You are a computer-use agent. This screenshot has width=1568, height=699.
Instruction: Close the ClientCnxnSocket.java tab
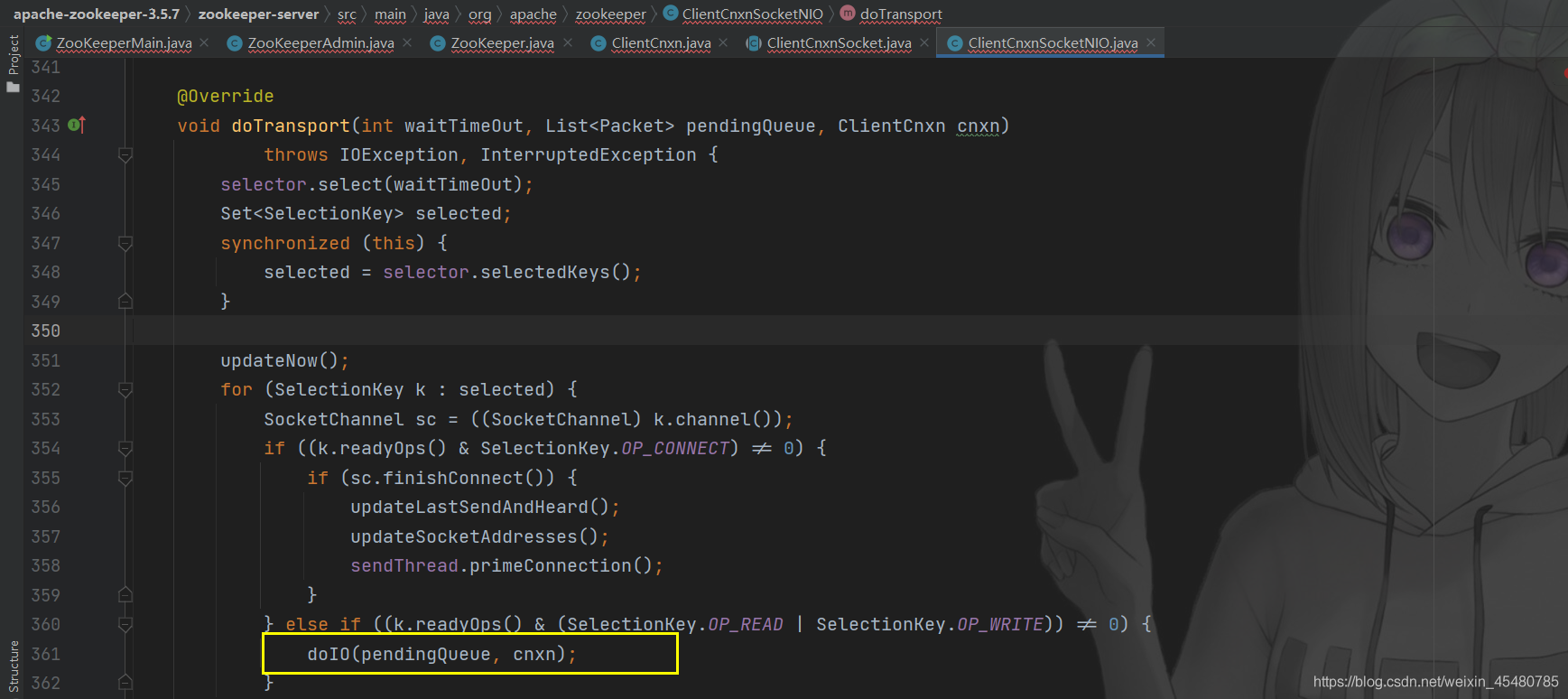[924, 42]
